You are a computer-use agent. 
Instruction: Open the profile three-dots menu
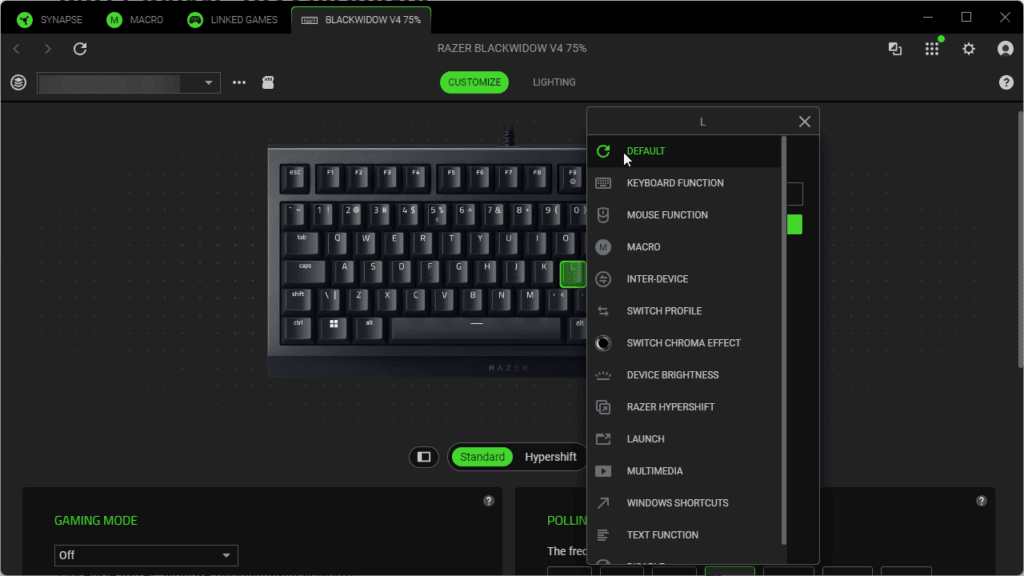tap(239, 82)
